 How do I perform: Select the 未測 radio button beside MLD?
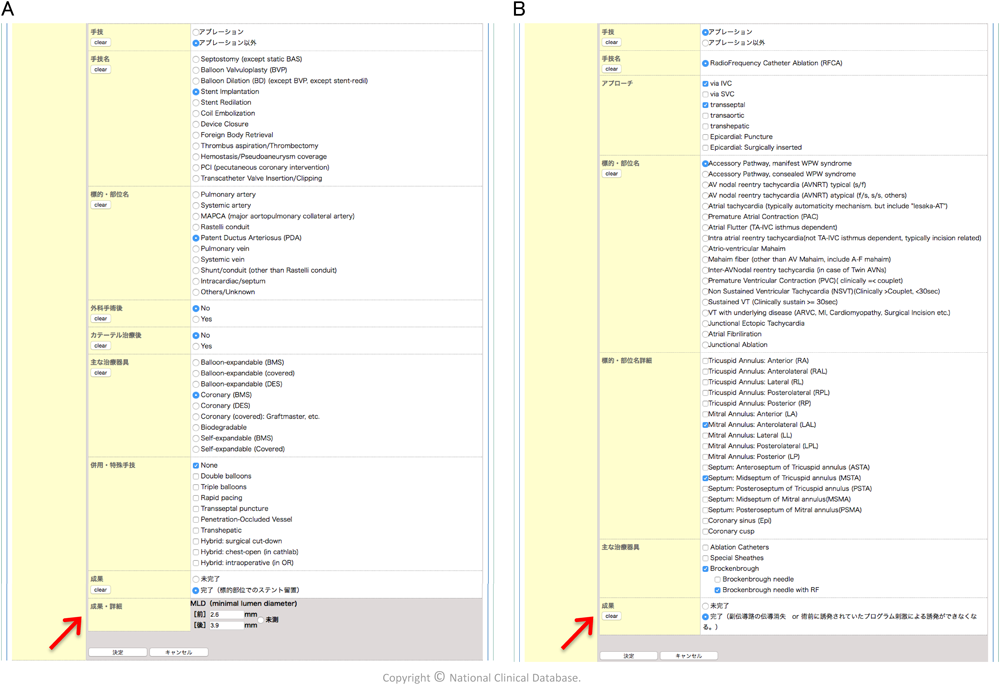click(x=262, y=620)
